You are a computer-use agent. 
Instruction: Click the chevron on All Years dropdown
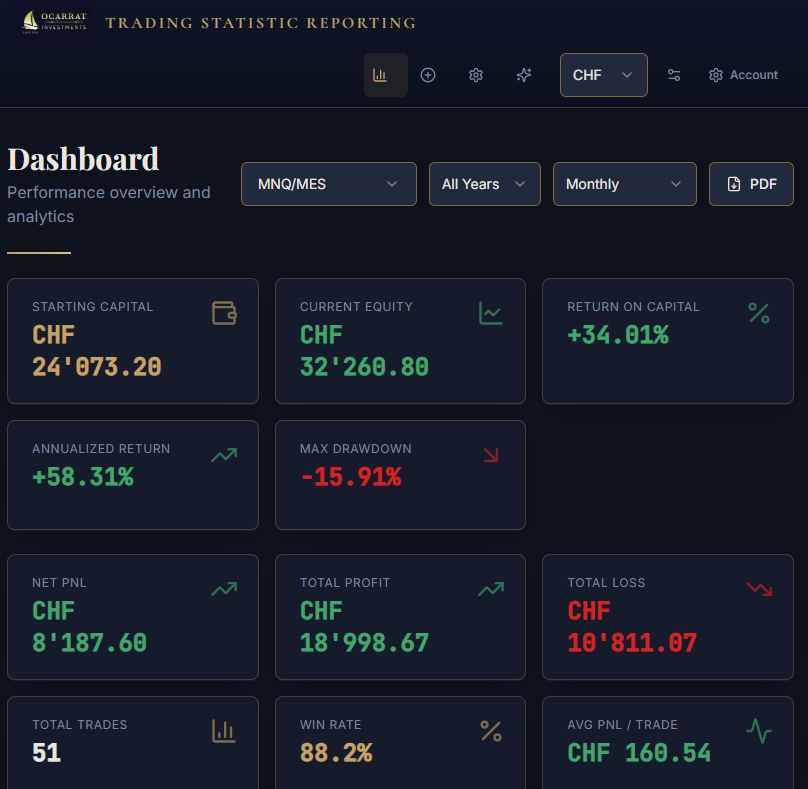pos(520,184)
